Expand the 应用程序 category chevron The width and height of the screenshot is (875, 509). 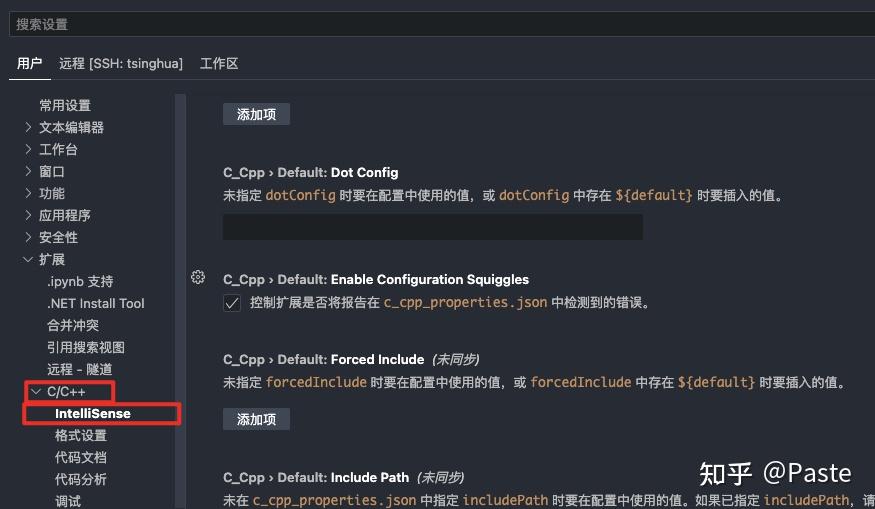28,215
